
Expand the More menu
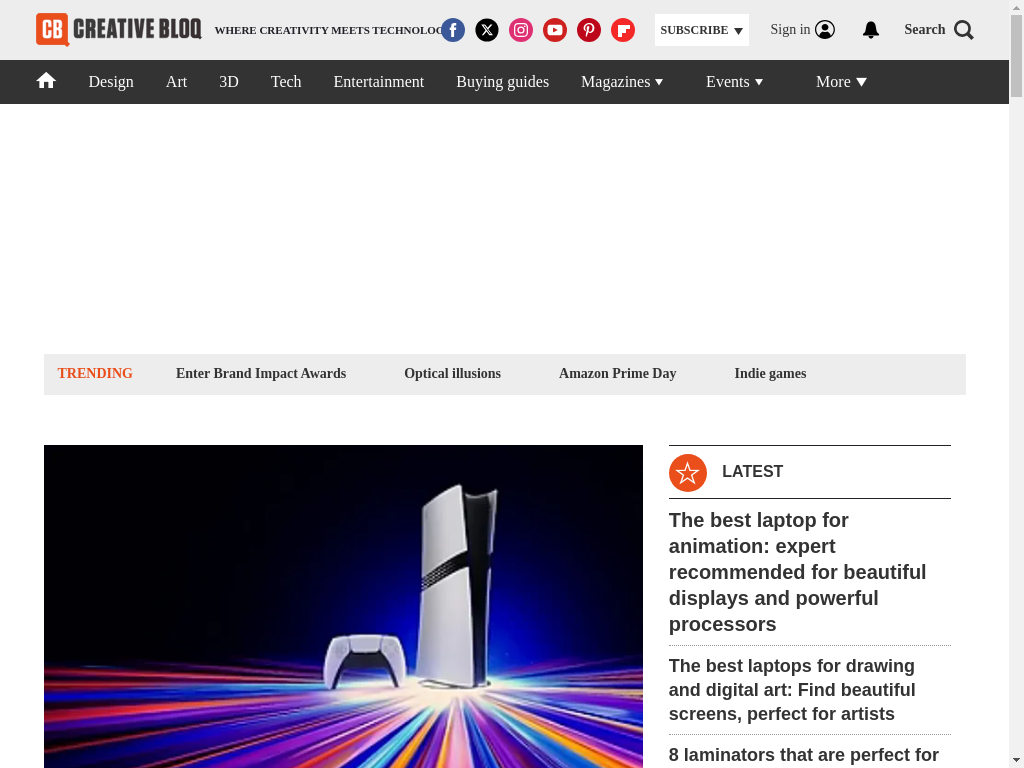(841, 82)
